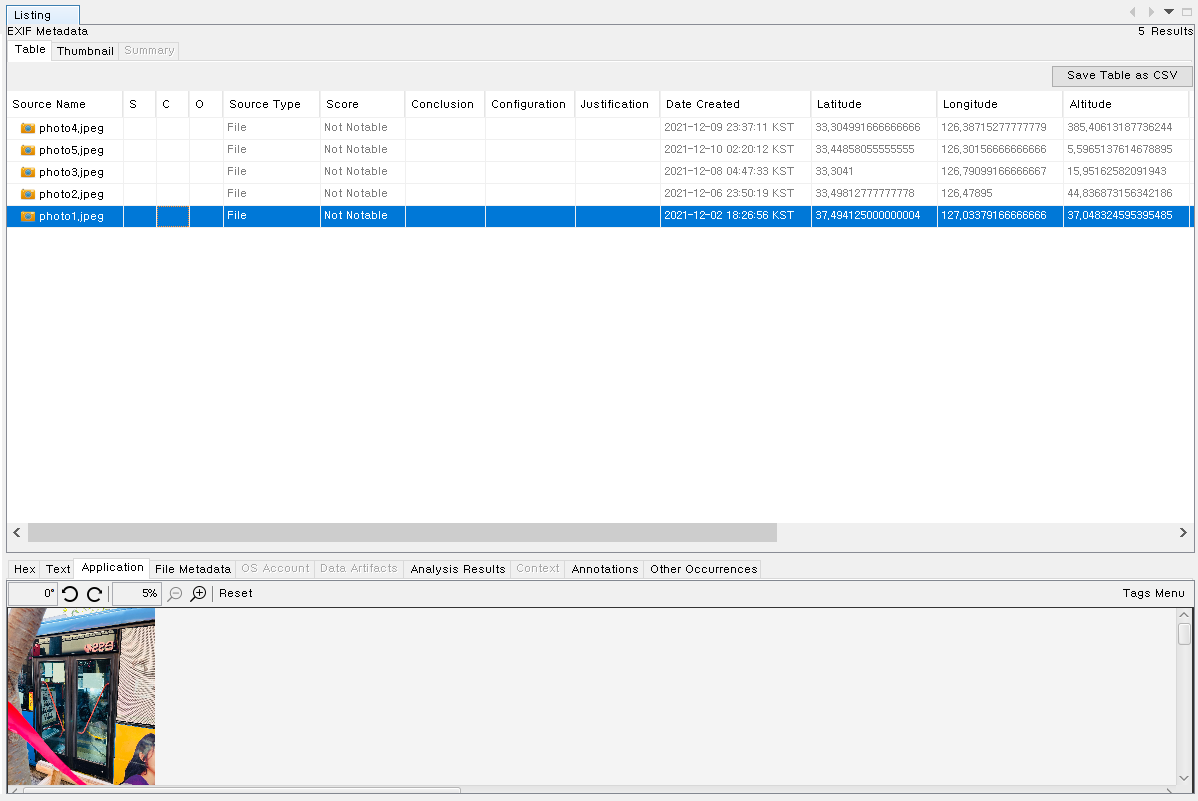The width and height of the screenshot is (1198, 801).
Task: Click altitude 385.40613187736244 cell
Action: click(x=1126, y=128)
